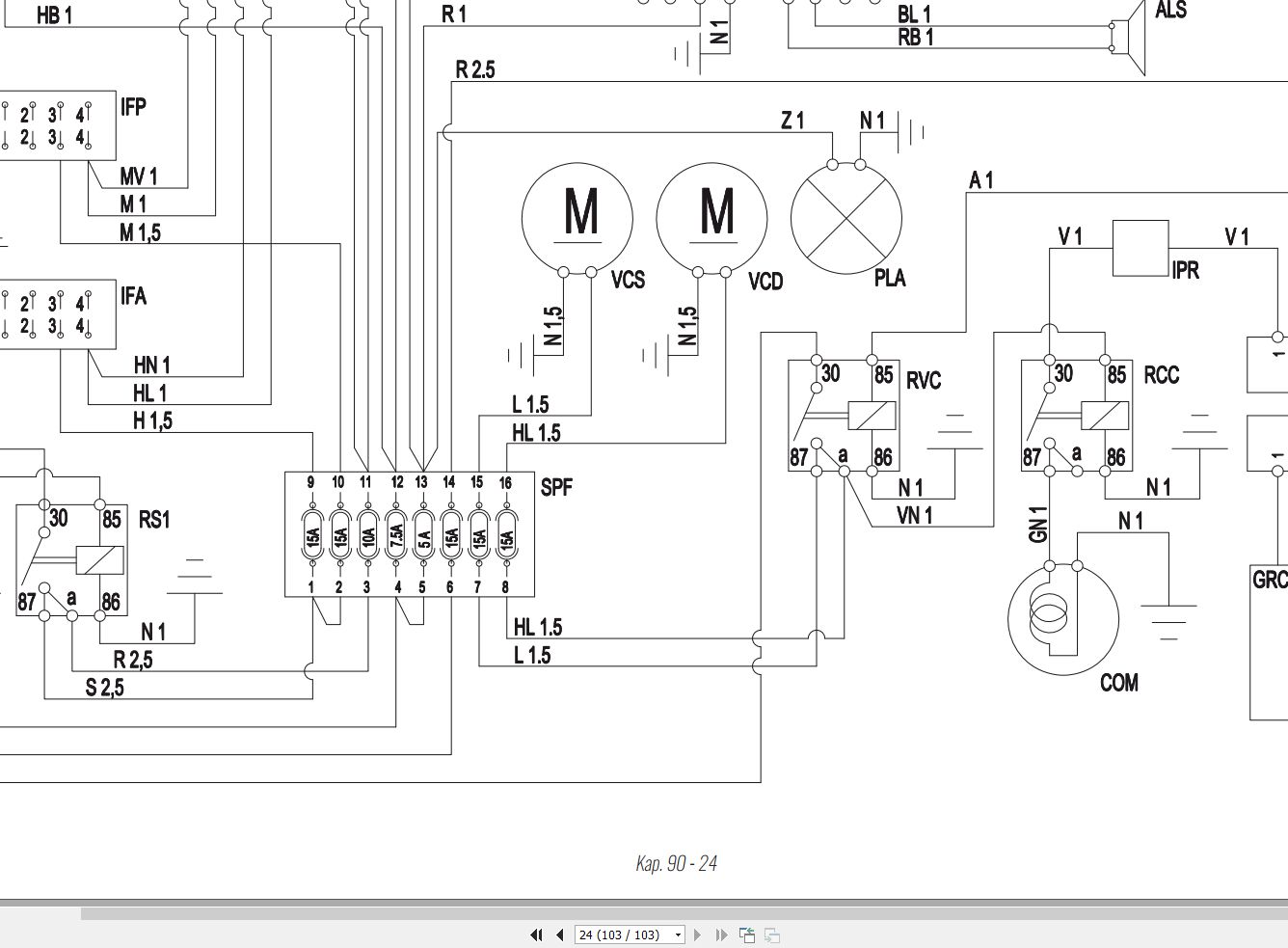Viewport: 1288px width, 948px height.
Task: Click the 'VN 1' wire label
Action: [915, 515]
